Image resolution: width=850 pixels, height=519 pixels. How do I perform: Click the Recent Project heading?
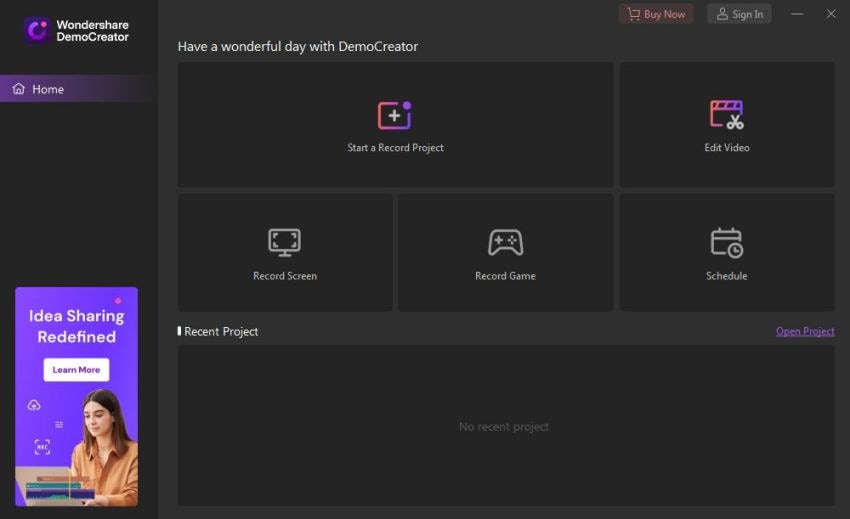[221, 331]
